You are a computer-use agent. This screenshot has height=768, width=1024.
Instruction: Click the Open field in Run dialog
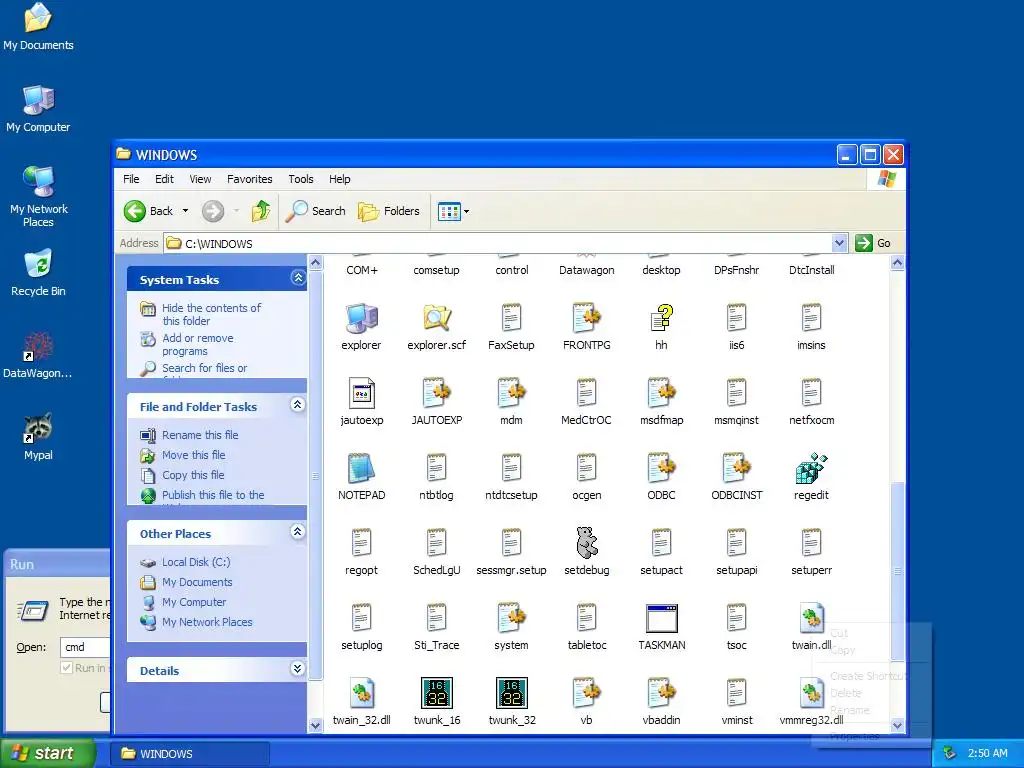click(x=85, y=647)
